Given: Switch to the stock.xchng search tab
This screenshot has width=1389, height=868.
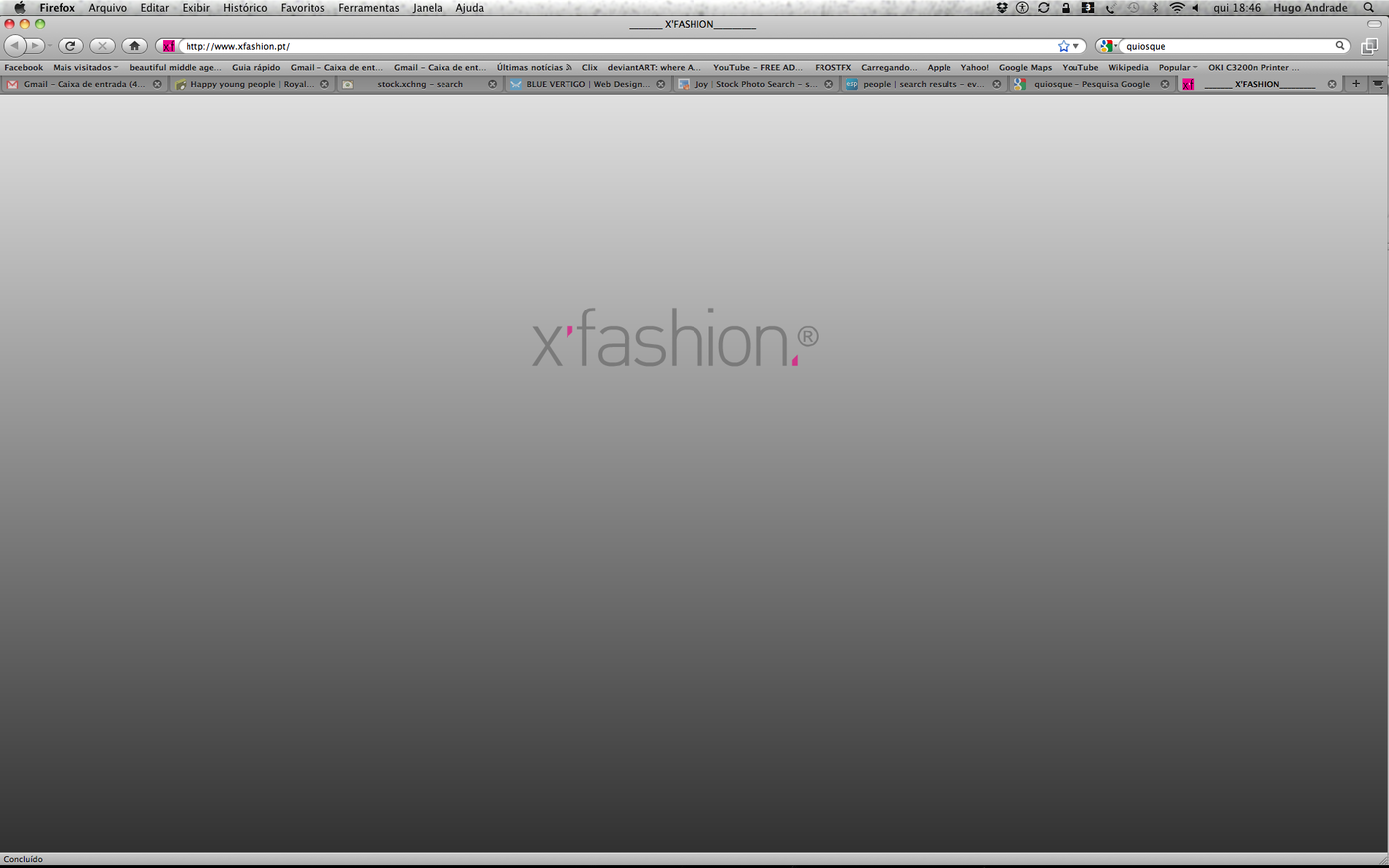Looking at the screenshot, I should (x=419, y=84).
